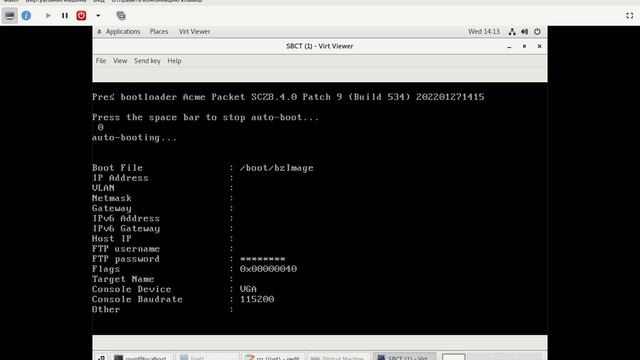Viewport: 640px width, 360px height.
Task: Open File menu of Virt Viewer
Action: [x=101, y=61]
